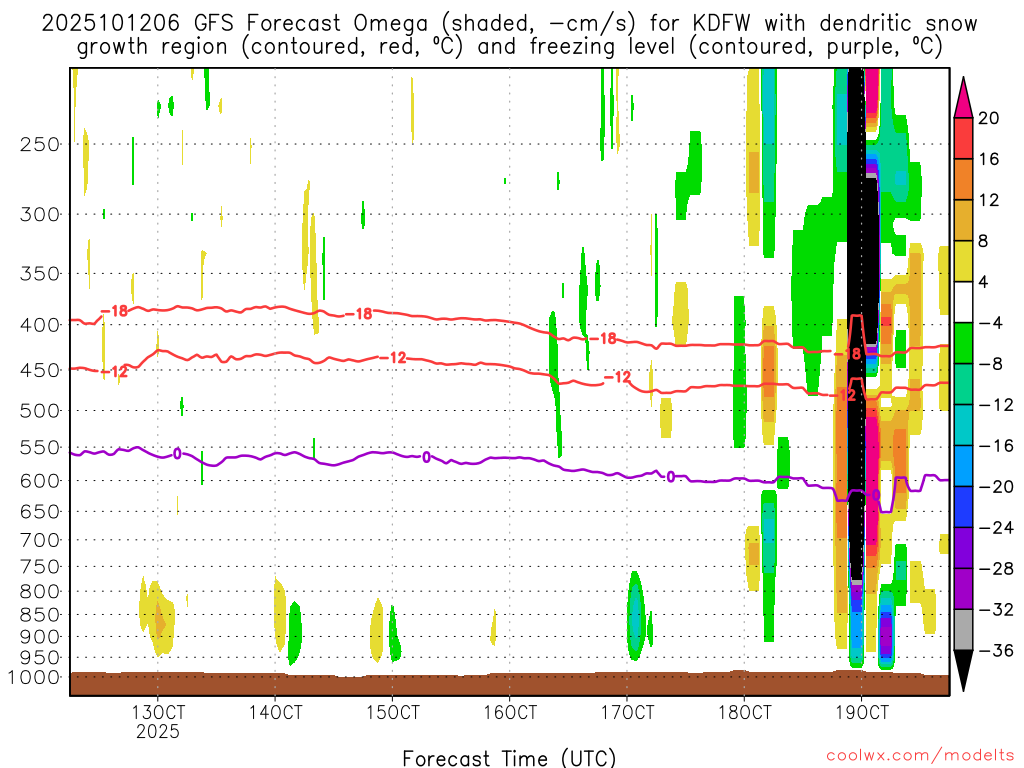Pick the yellow colorbar swatch between 4 and 8

tap(963, 261)
